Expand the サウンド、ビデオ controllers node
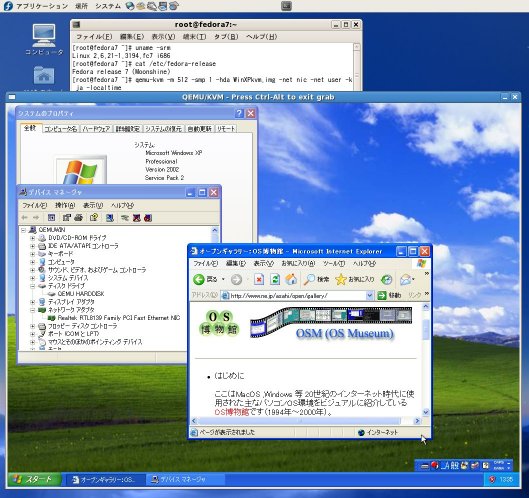 tap(32, 270)
